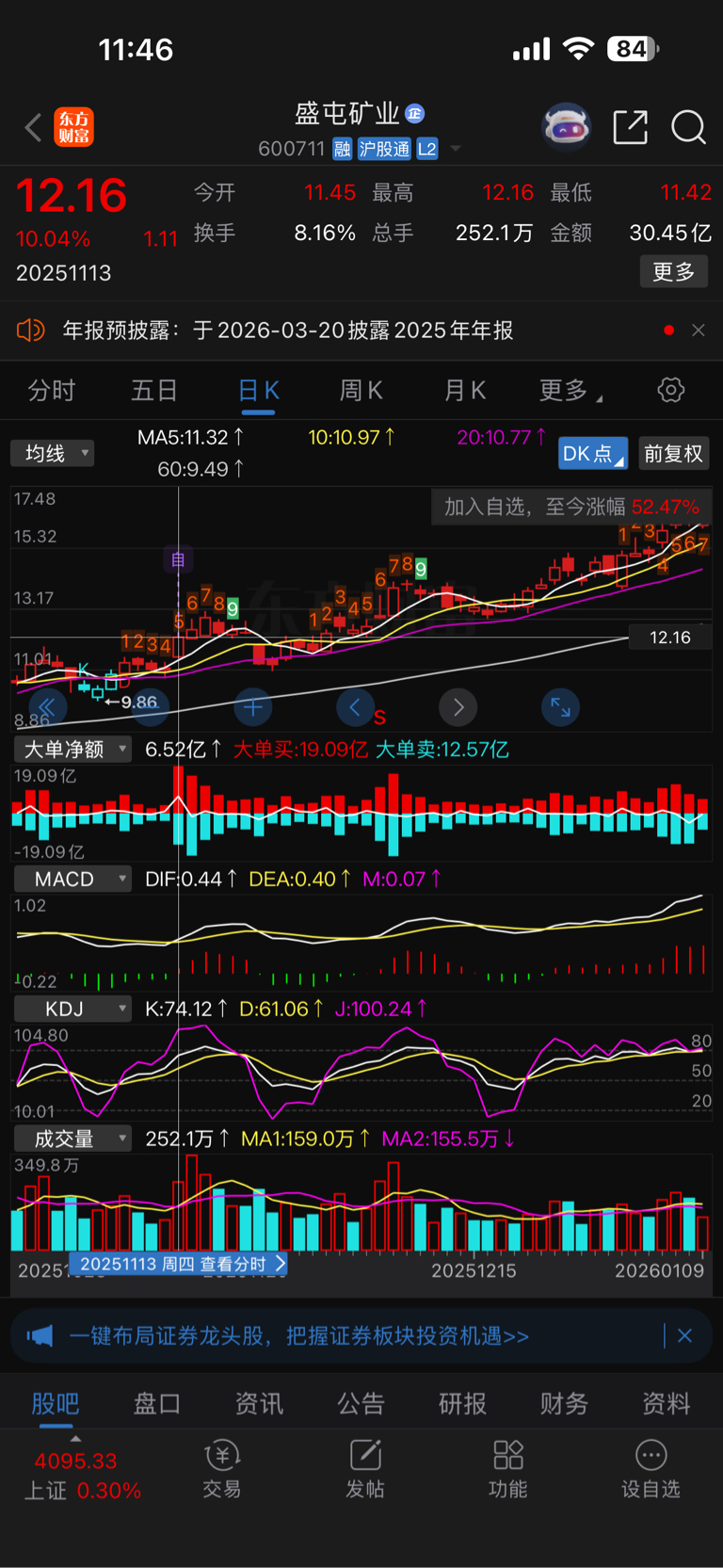Open the 资讯 tab
Image resolution: width=723 pixels, height=1568 pixels.
coord(259,1403)
